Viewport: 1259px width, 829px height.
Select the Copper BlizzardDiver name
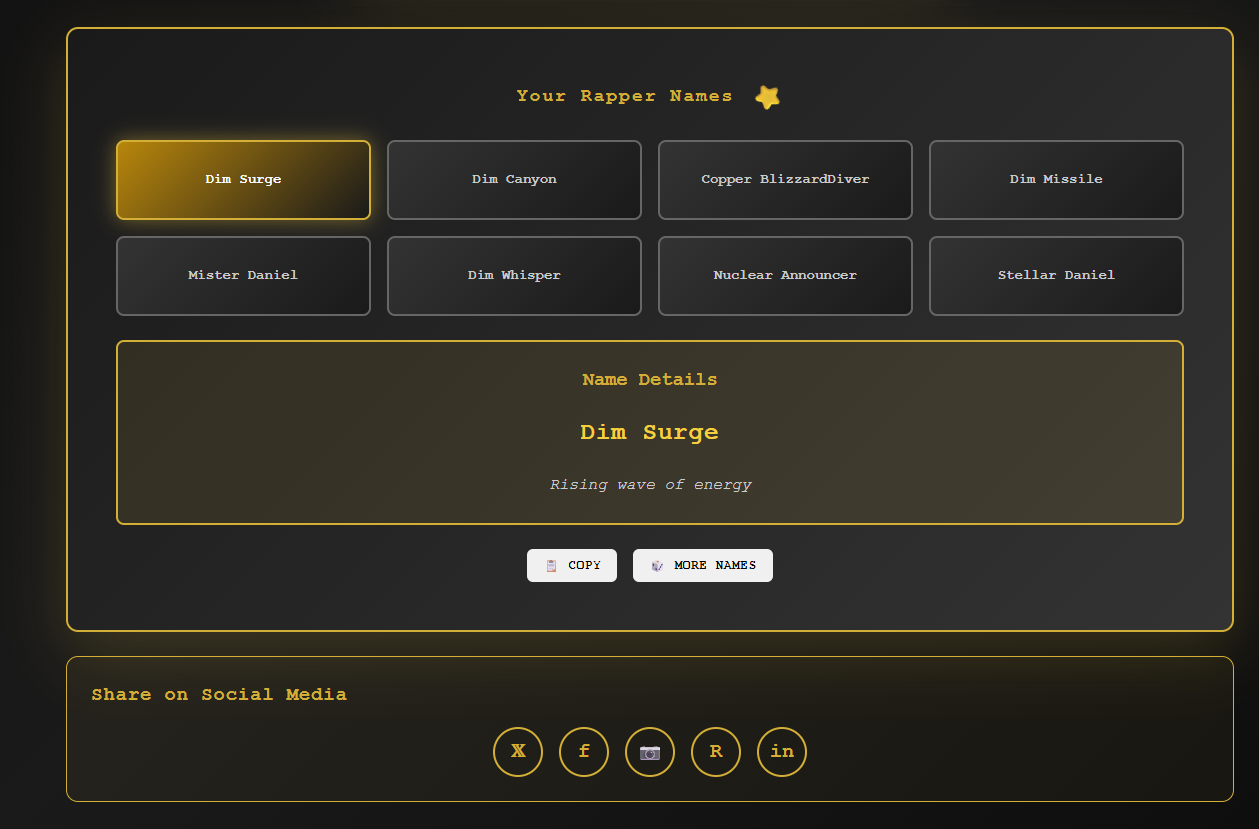[785, 180]
